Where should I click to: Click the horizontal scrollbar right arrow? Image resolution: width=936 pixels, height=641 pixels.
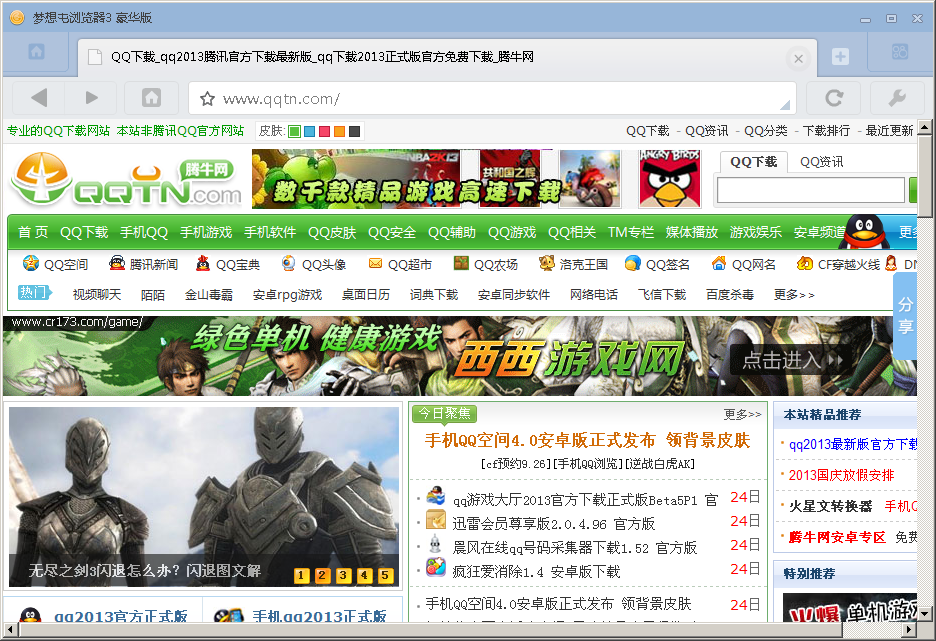pyautogui.click(x=909, y=629)
